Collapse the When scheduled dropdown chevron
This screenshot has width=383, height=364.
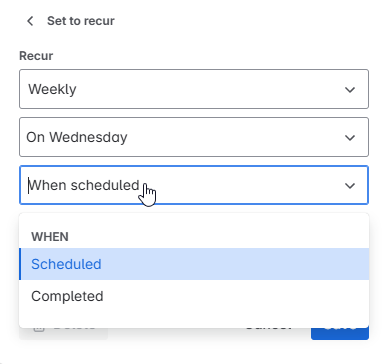click(x=350, y=185)
